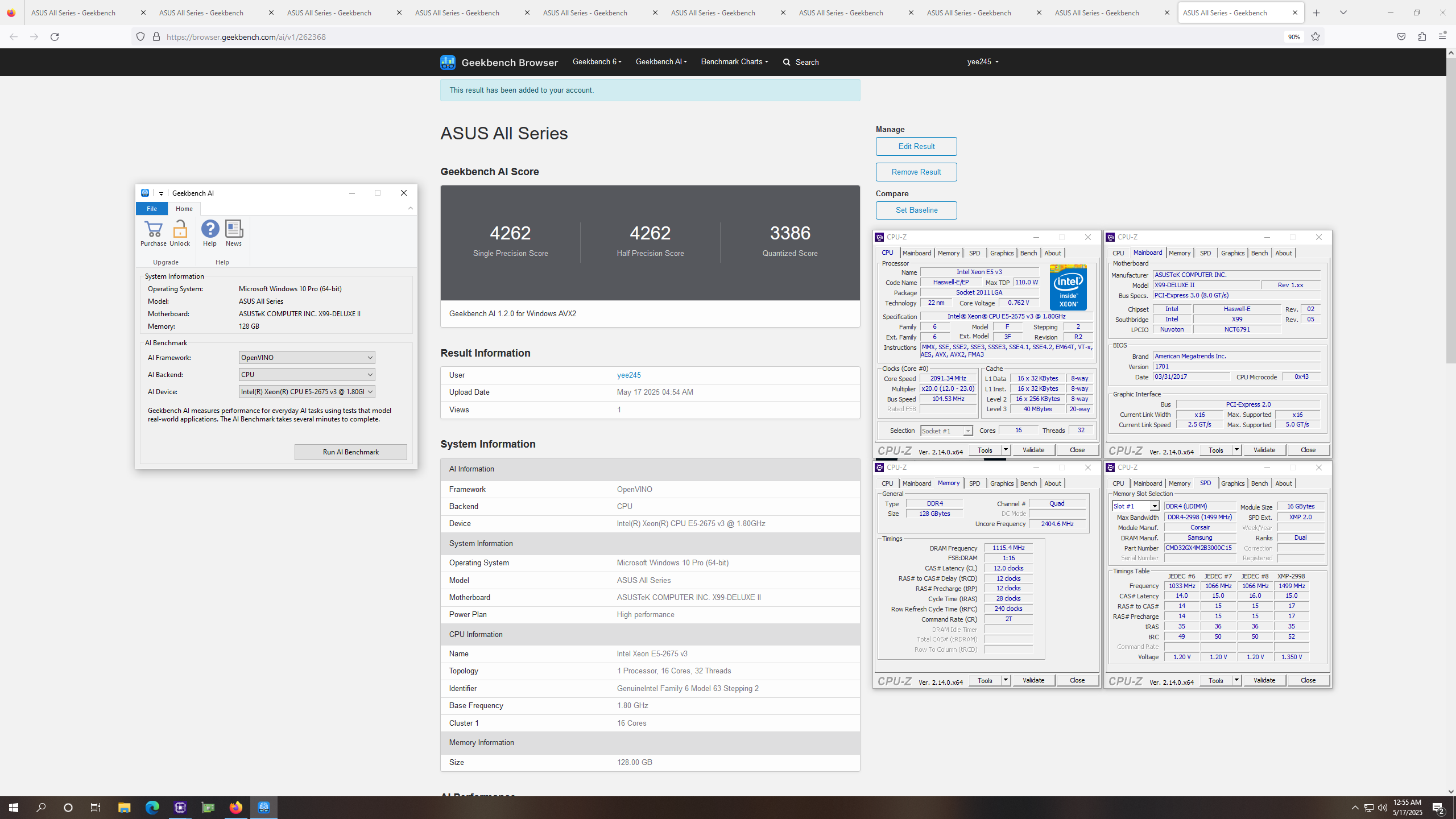Open the Windows Start menu
The width and height of the screenshot is (1456, 819).
point(14,808)
